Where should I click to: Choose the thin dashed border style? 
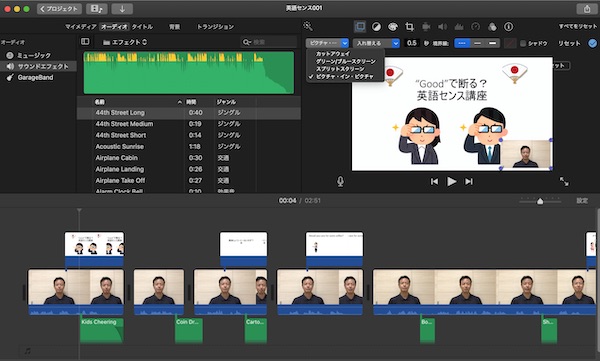(462, 43)
